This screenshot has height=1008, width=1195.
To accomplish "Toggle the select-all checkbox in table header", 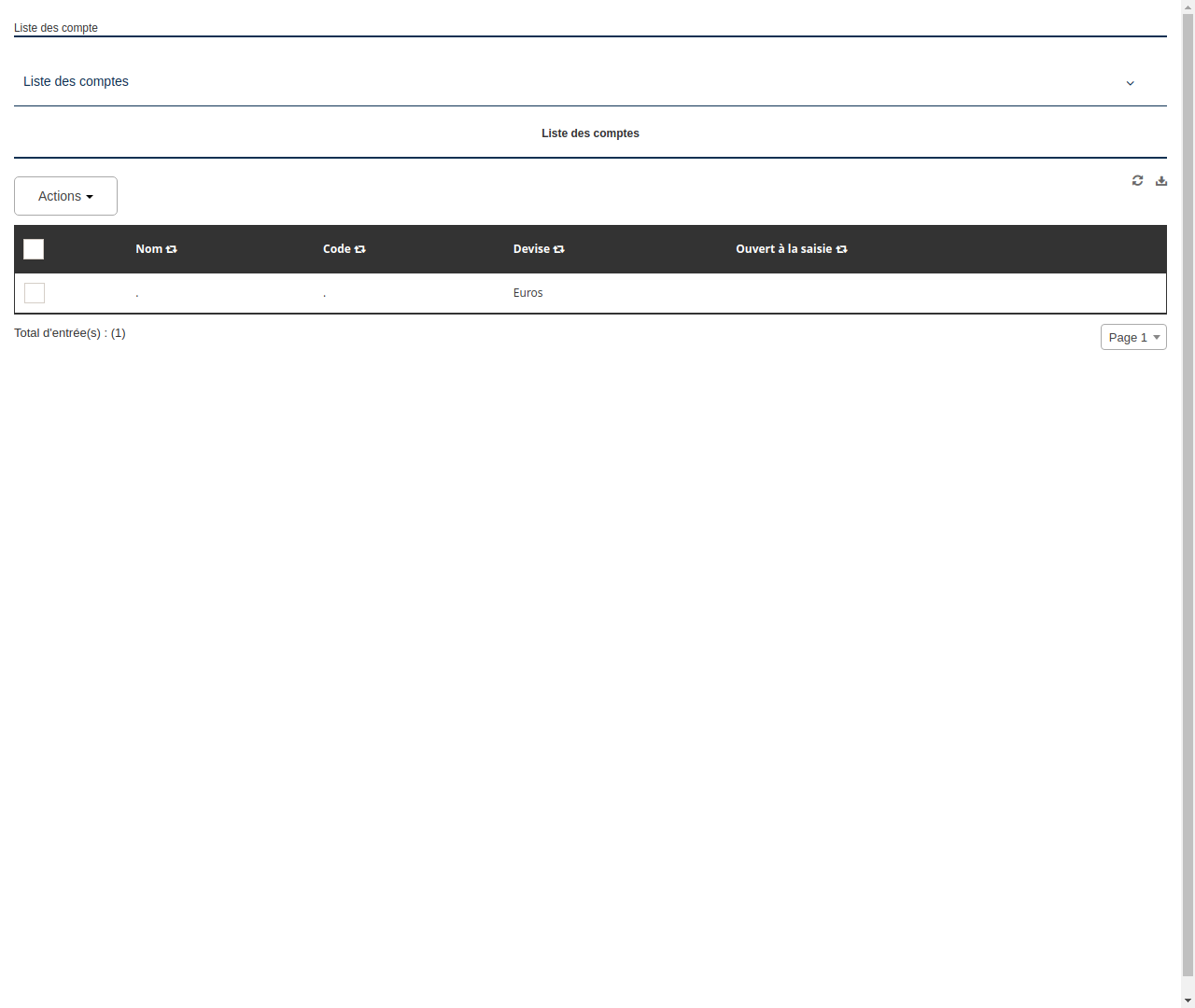I will click(x=34, y=249).
